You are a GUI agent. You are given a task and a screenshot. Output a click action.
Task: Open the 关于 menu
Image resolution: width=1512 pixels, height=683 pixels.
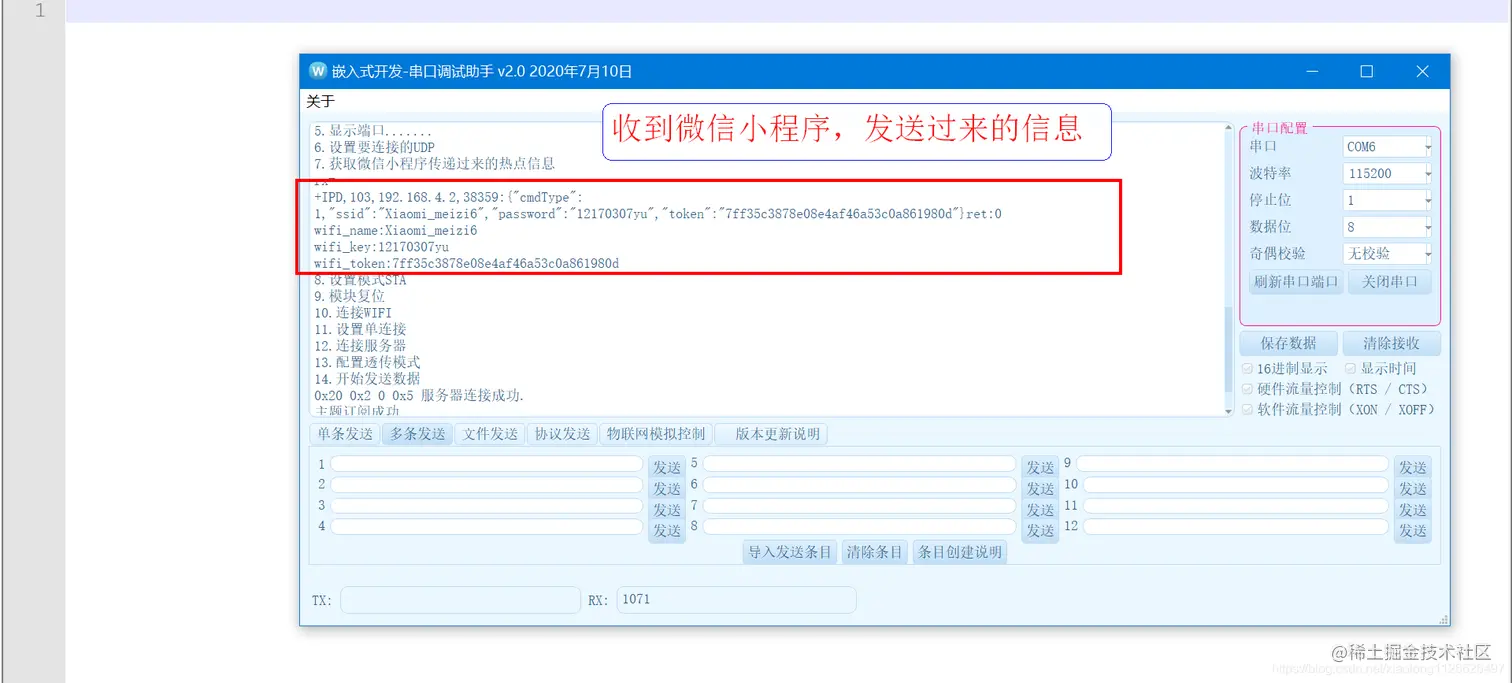(320, 102)
